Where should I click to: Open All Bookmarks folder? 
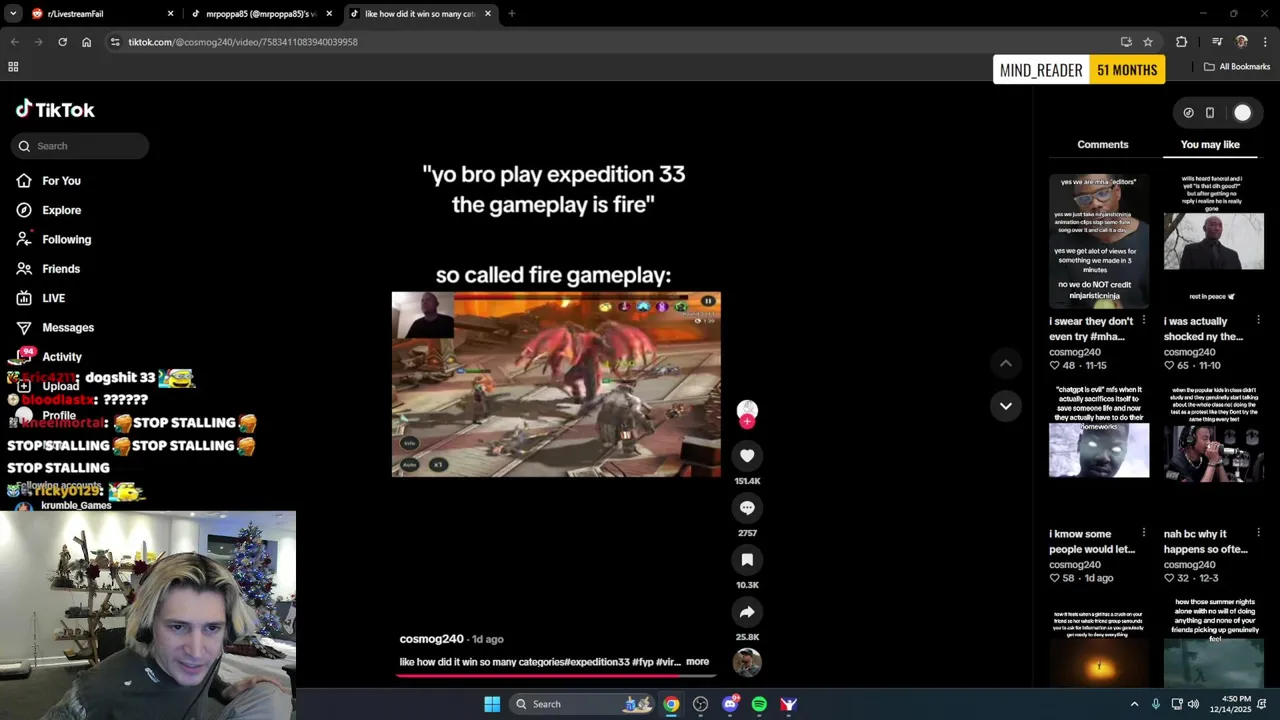coord(1237,67)
